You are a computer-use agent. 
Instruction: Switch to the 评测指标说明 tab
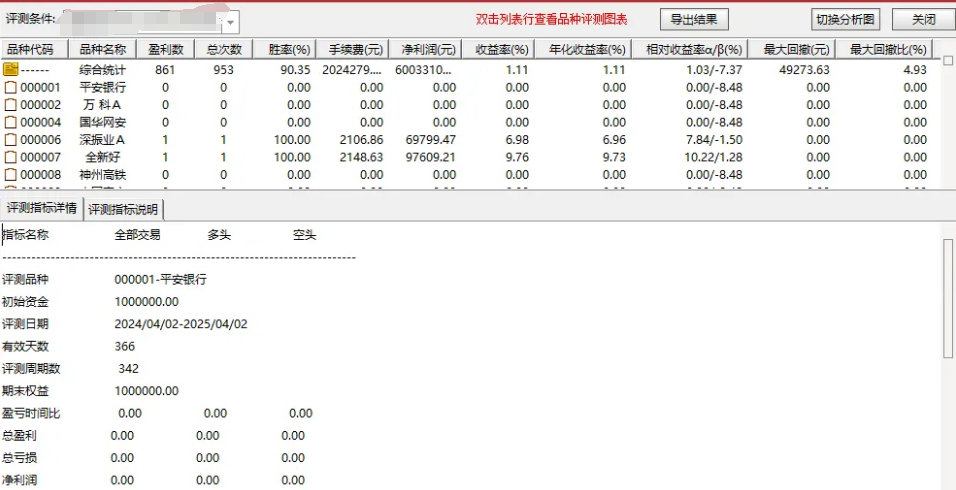(122, 209)
